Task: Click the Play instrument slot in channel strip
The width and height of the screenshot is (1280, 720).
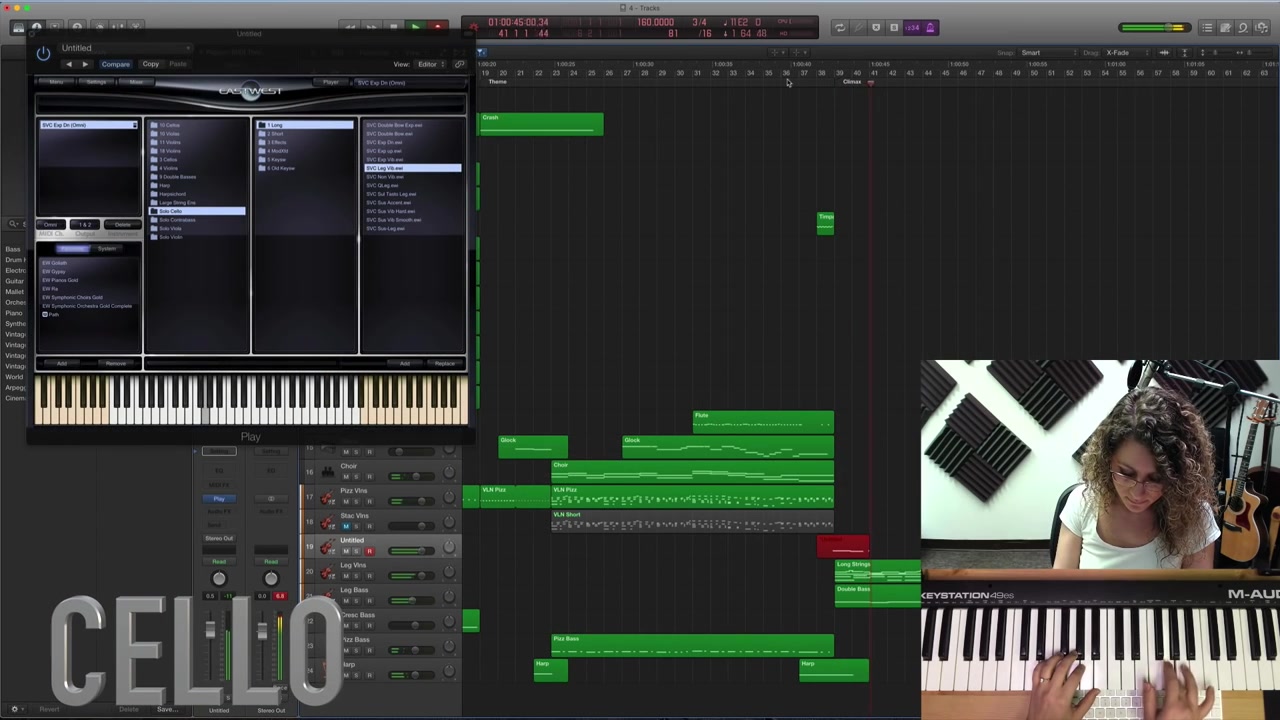Action: 219,499
